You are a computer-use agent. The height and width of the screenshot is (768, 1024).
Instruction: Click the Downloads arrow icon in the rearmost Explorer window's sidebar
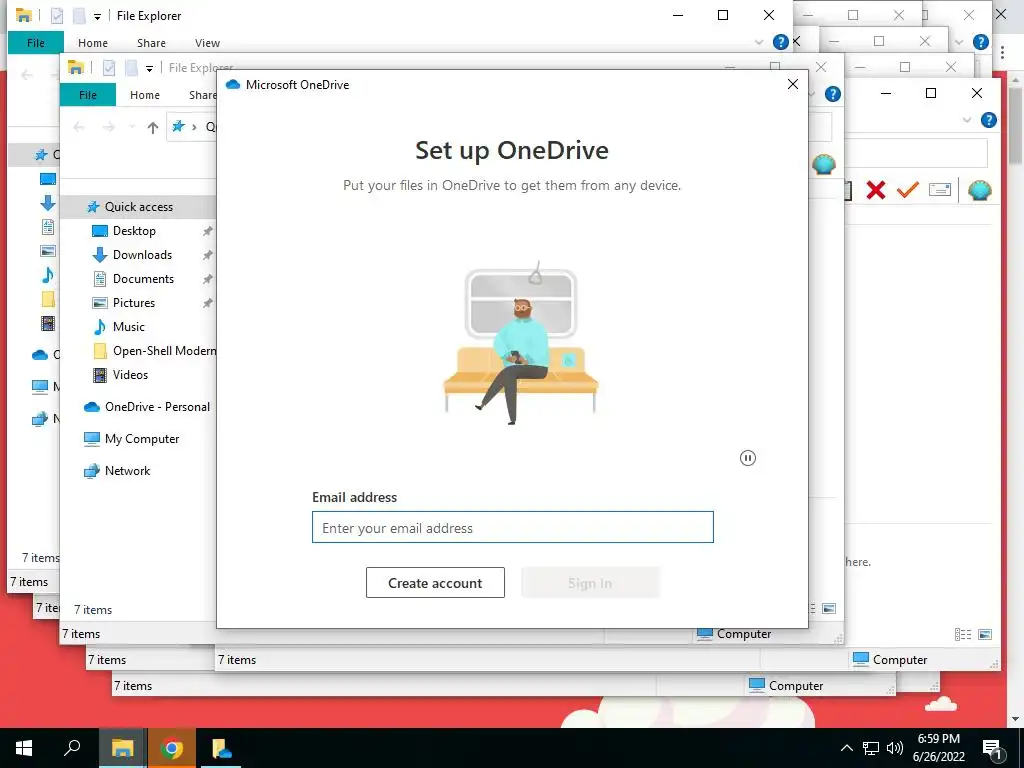(48, 202)
